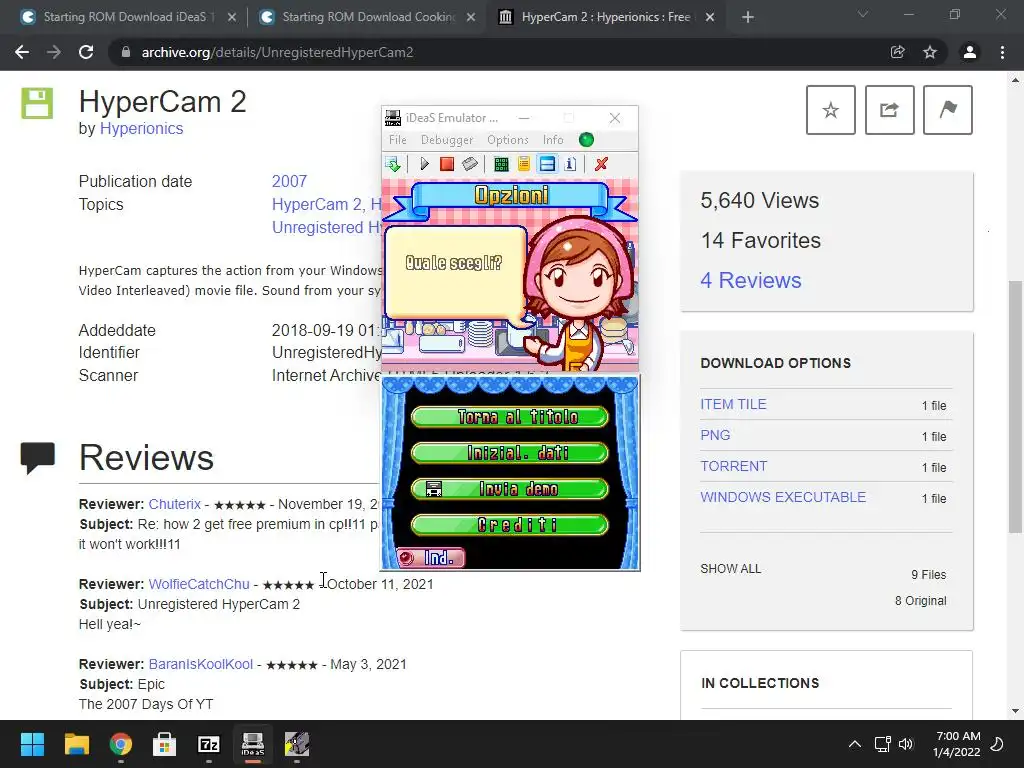Open volume control in system tray

click(x=906, y=744)
